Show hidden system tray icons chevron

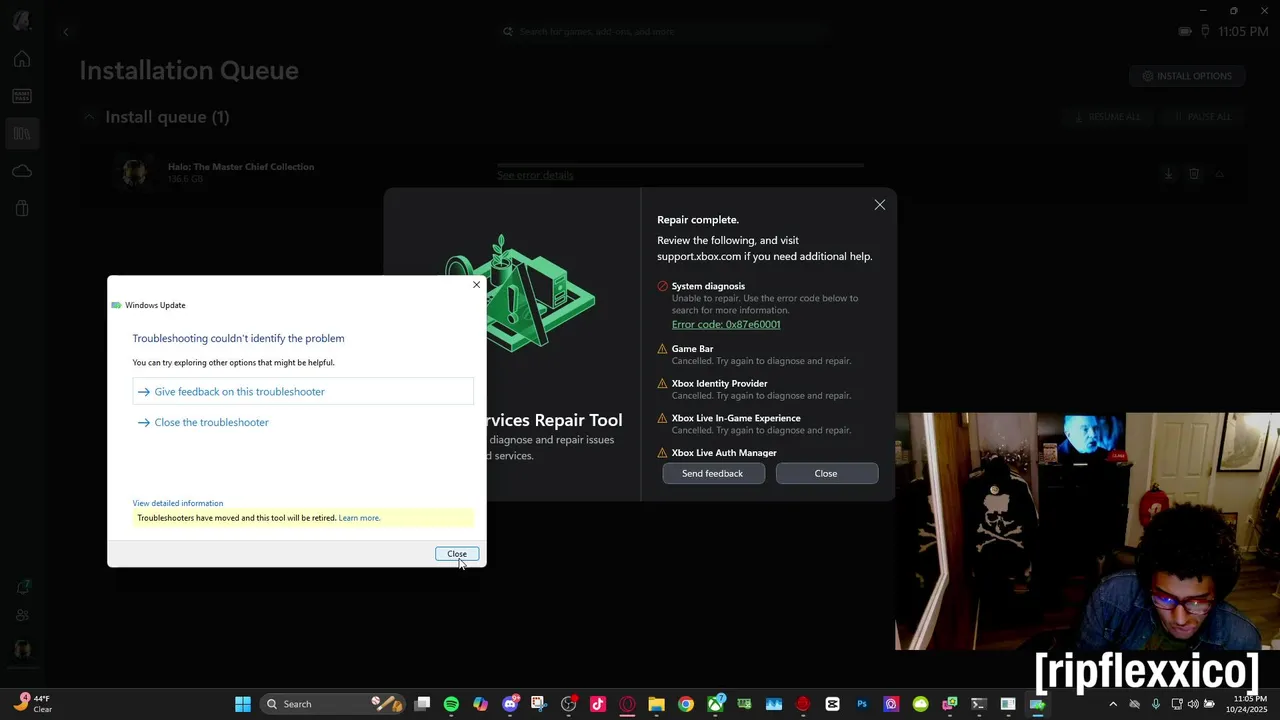1113,704
